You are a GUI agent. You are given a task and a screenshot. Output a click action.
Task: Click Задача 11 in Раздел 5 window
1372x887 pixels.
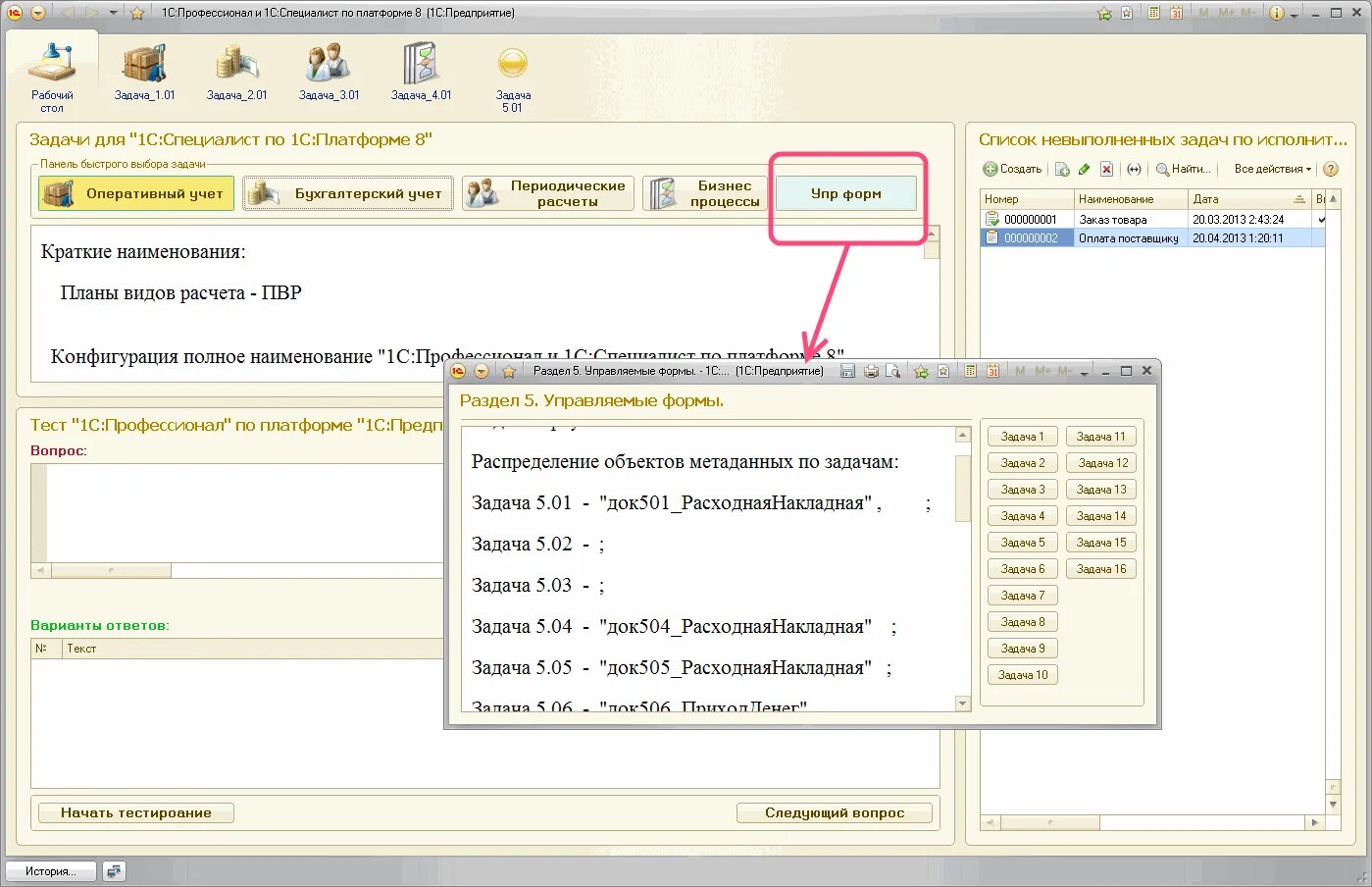[x=1101, y=436]
